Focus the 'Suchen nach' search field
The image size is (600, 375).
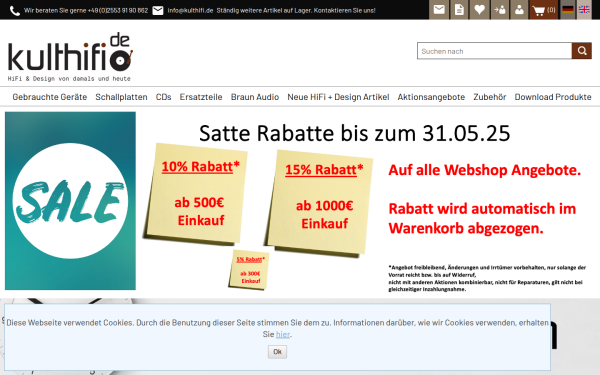pos(494,51)
